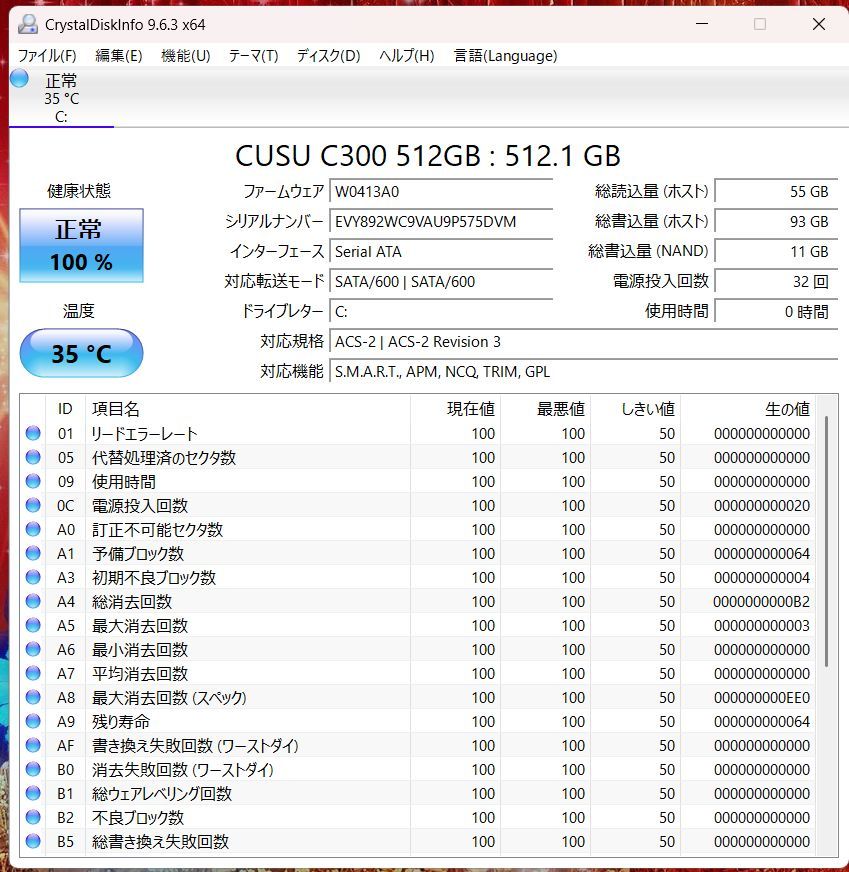Open the テーマ(T) menu
The width and height of the screenshot is (849, 872).
(254, 56)
